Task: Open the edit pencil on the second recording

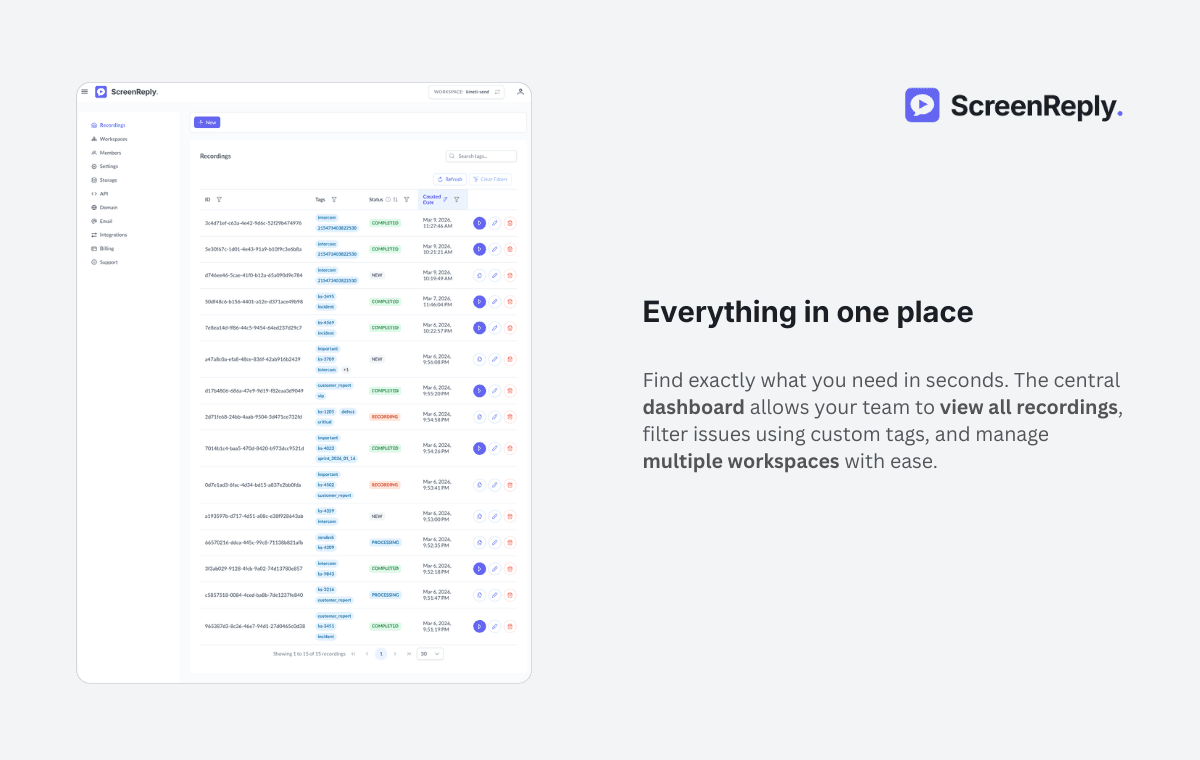Action: tap(495, 249)
